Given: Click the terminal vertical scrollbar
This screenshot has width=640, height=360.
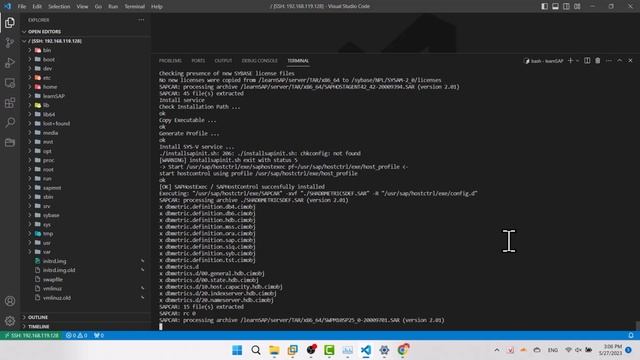Looking at the screenshot, I should pos(638,325).
